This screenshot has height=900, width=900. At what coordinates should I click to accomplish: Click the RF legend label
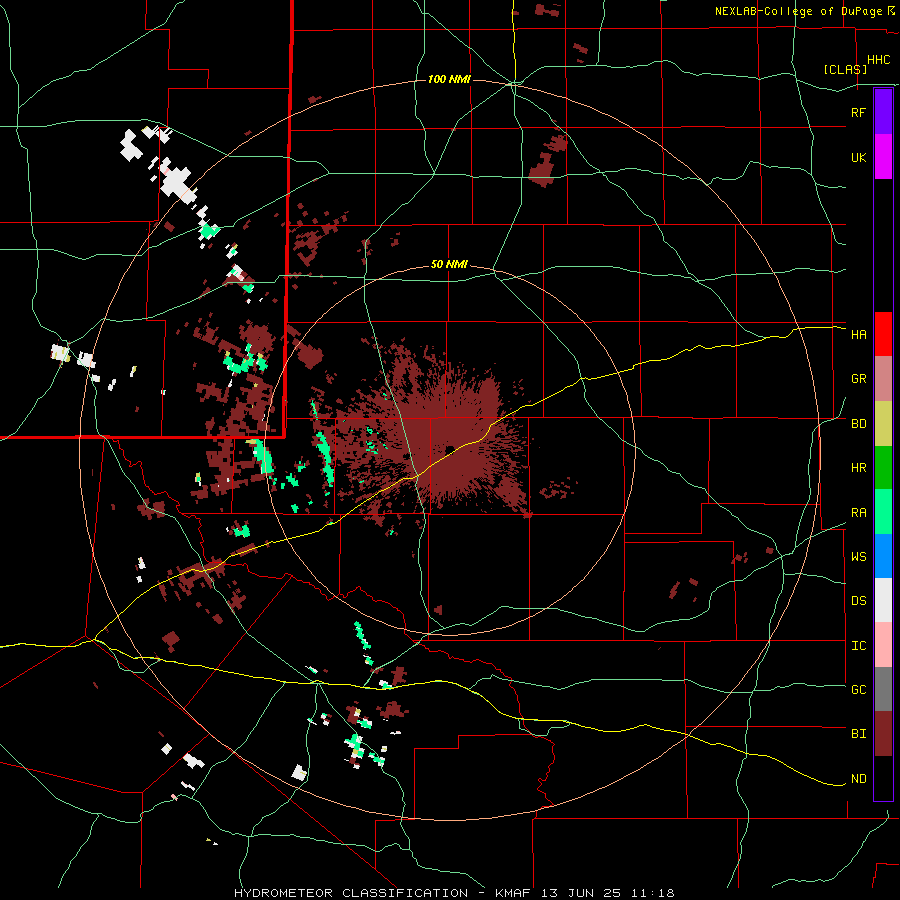point(858,112)
